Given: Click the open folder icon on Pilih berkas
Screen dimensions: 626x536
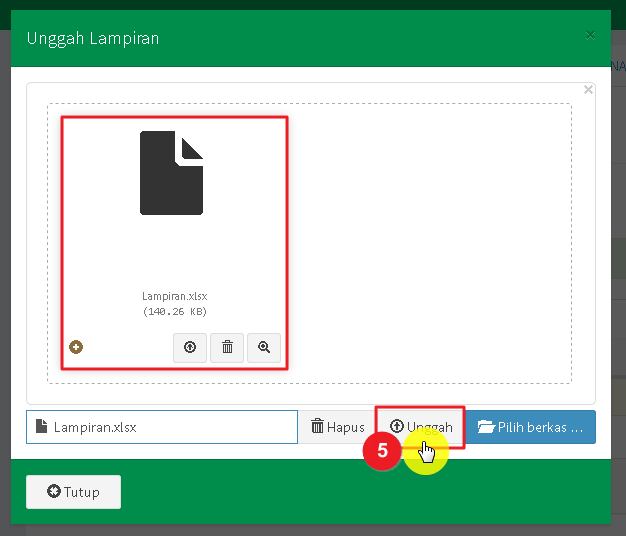Looking at the screenshot, I should pos(486,427).
